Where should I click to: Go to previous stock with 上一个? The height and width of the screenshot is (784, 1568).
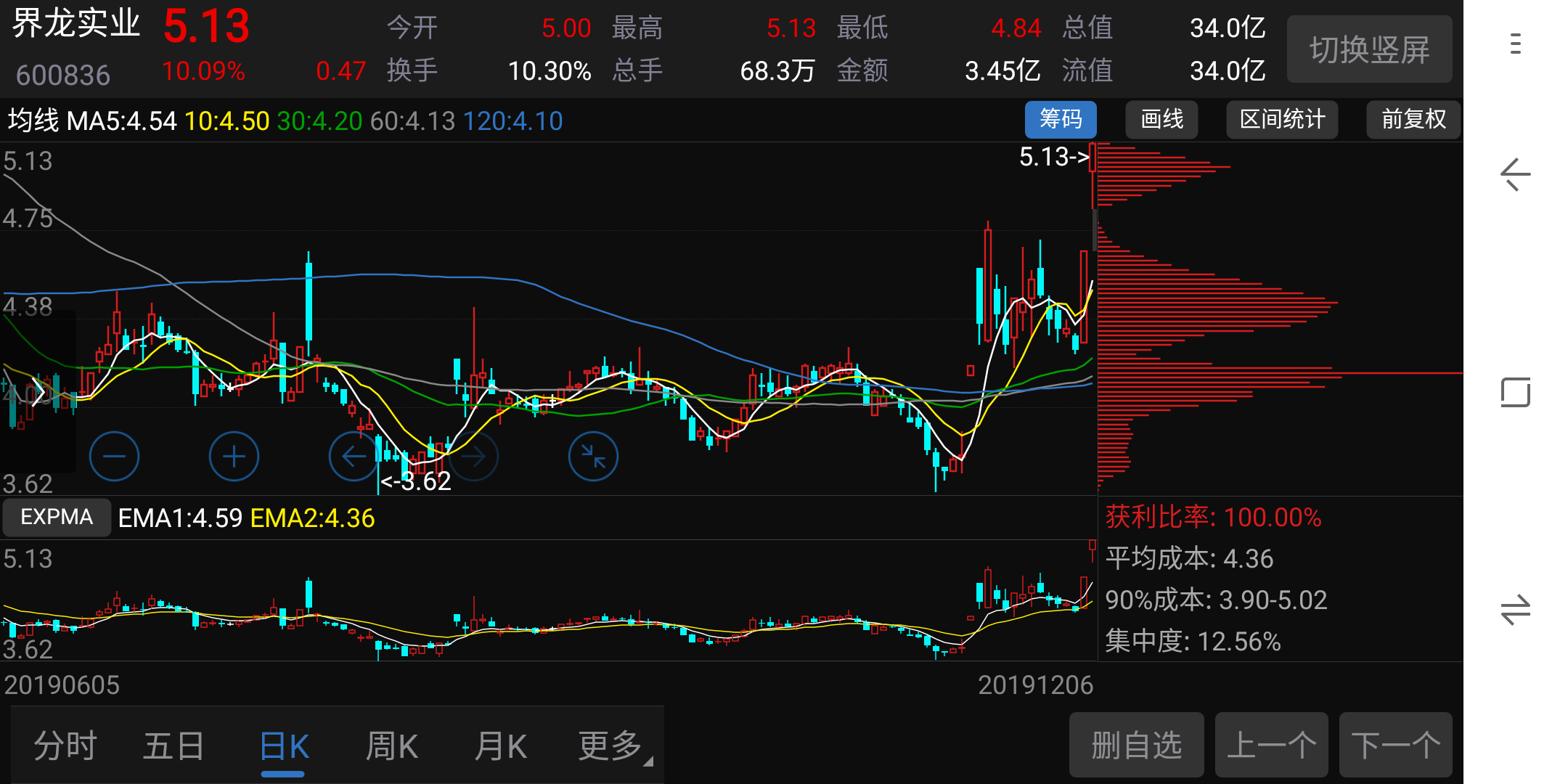(x=1271, y=745)
